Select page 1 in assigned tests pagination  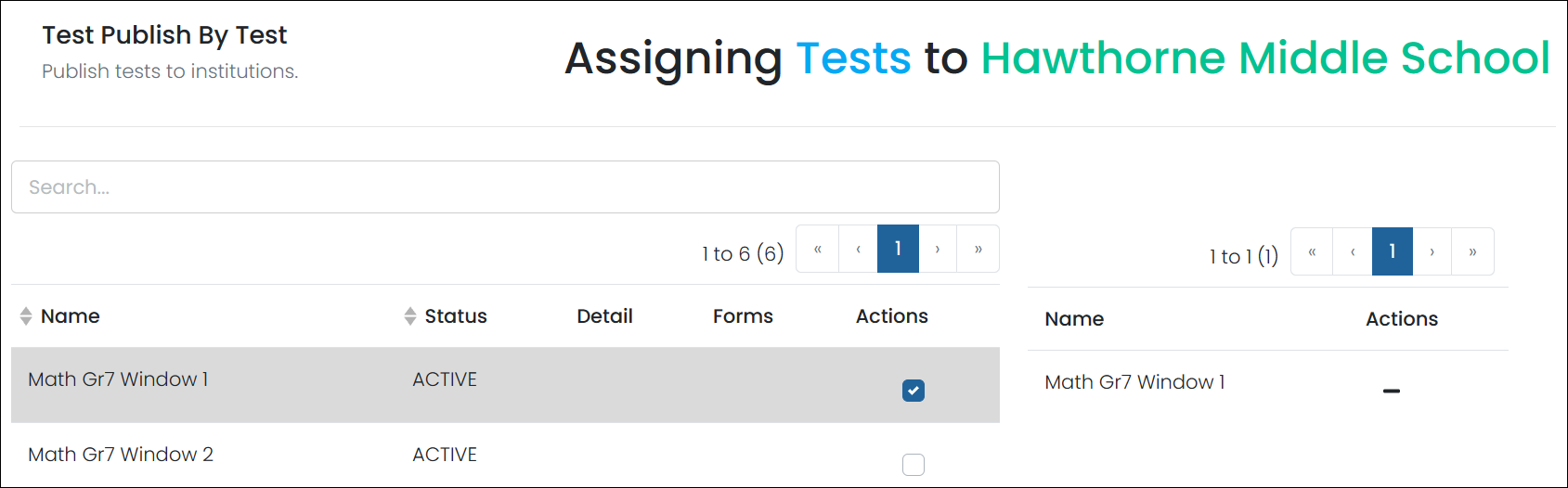click(1393, 251)
